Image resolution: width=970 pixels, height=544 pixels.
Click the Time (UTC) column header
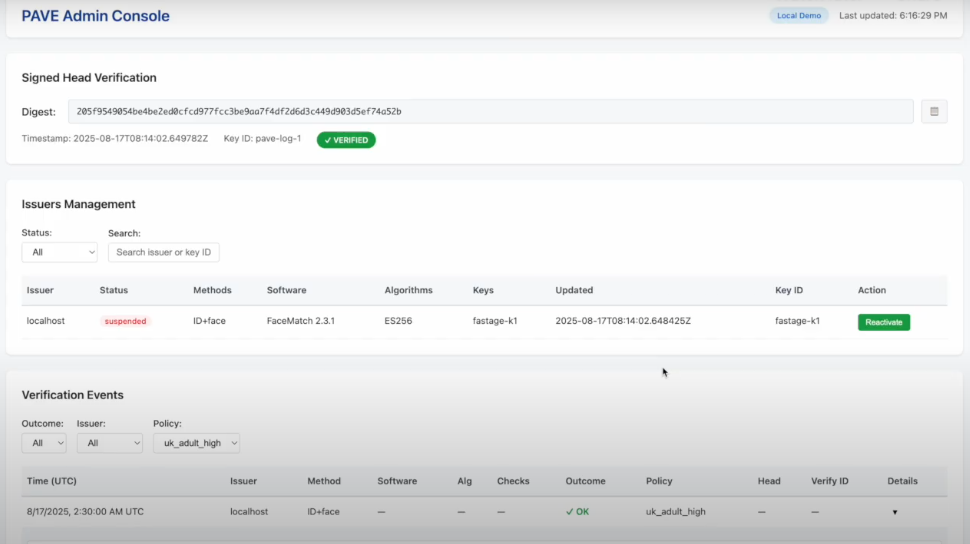52,481
